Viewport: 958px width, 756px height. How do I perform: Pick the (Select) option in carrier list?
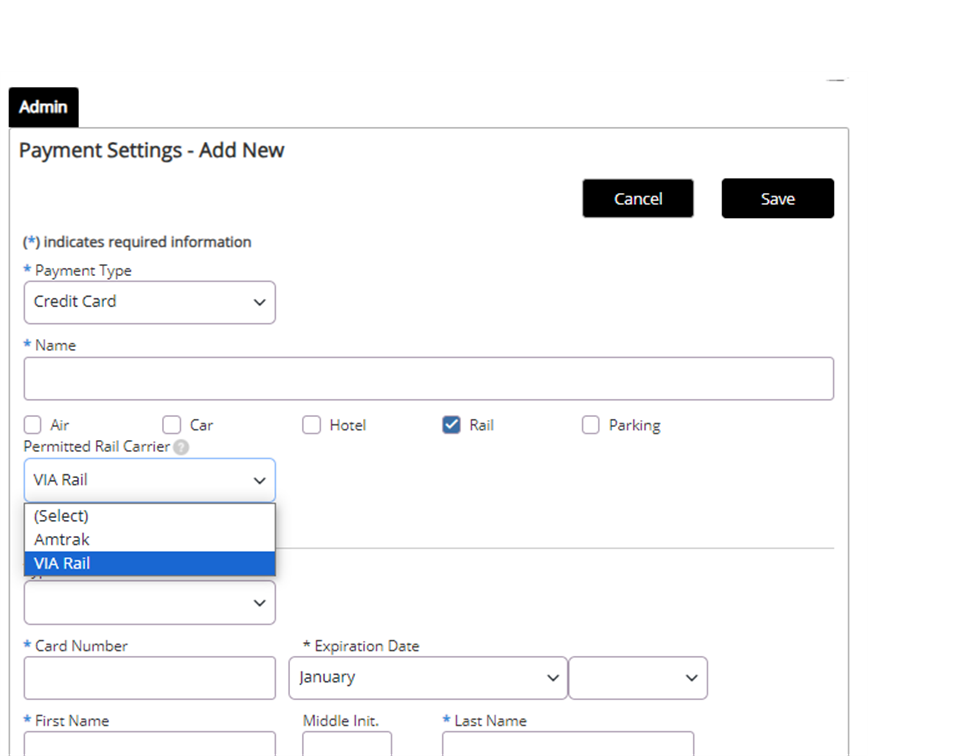pos(150,516)
